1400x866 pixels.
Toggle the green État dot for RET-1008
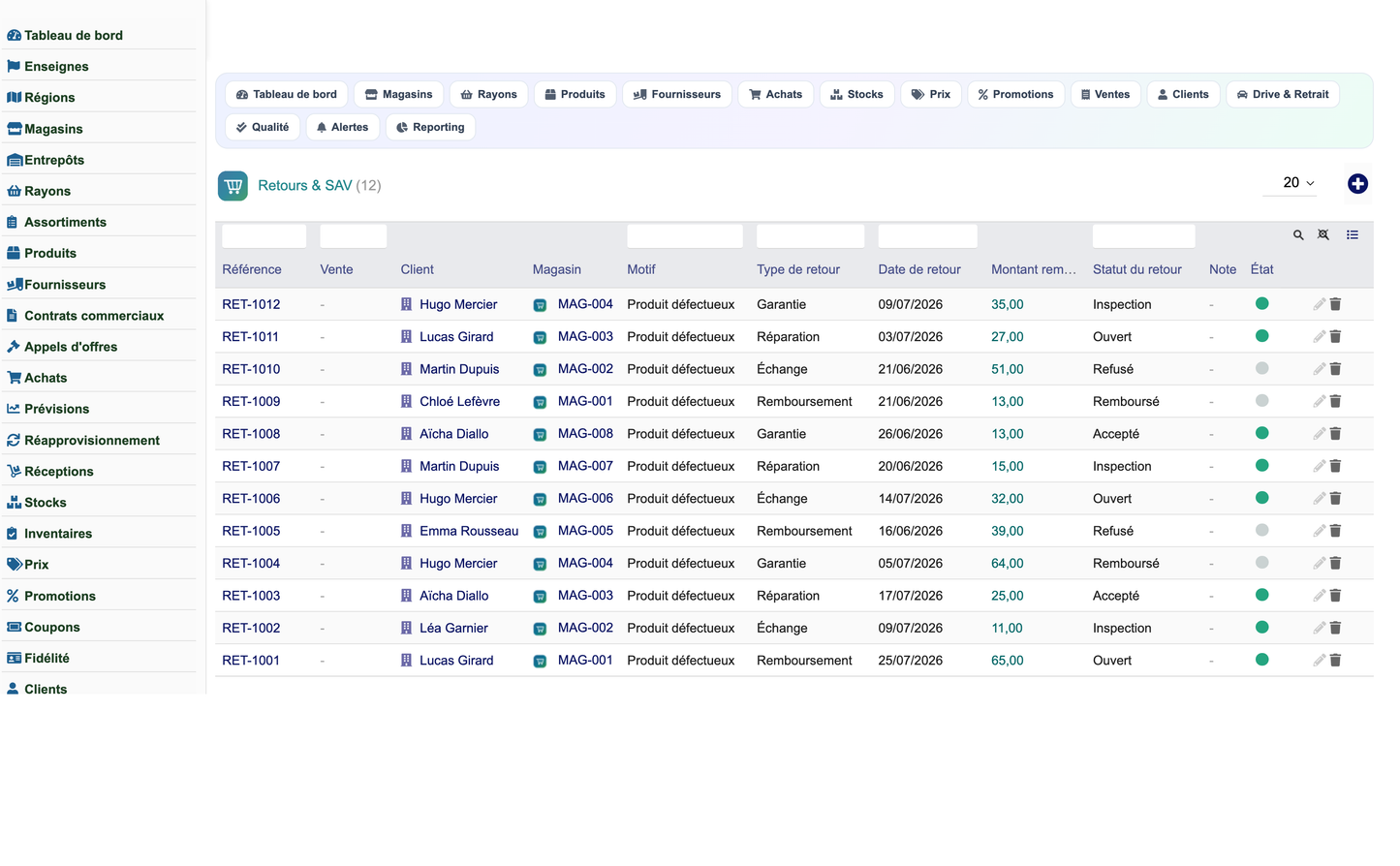tap(1261, 433)
